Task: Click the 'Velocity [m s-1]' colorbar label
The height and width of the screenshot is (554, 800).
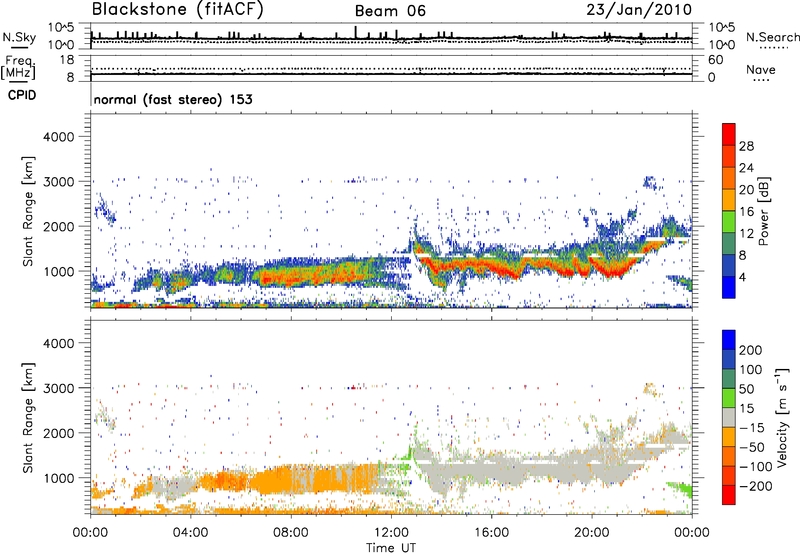Action: [782, 417]
